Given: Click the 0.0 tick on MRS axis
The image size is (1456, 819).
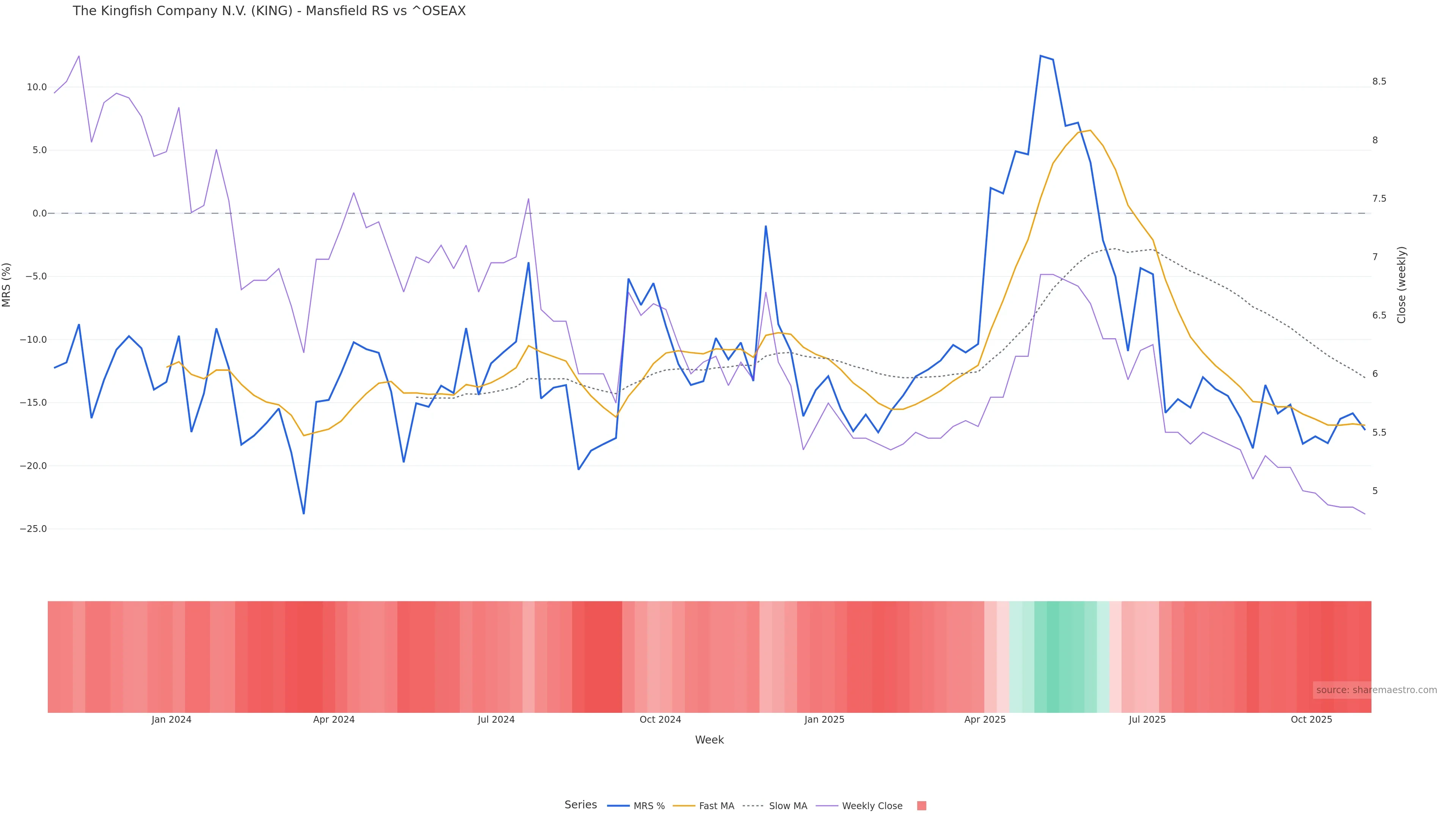Looking at the screenshot, I should click(x=39, y=213).
